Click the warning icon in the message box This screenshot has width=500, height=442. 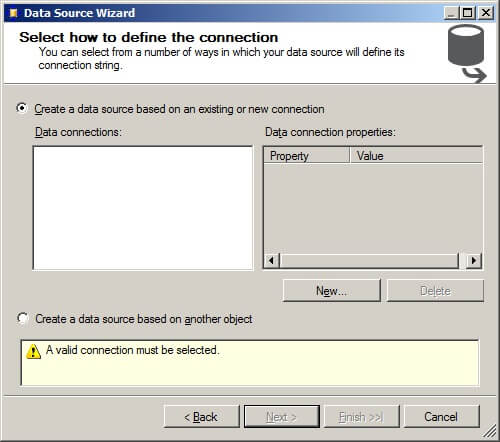click(x=33, y=351)
